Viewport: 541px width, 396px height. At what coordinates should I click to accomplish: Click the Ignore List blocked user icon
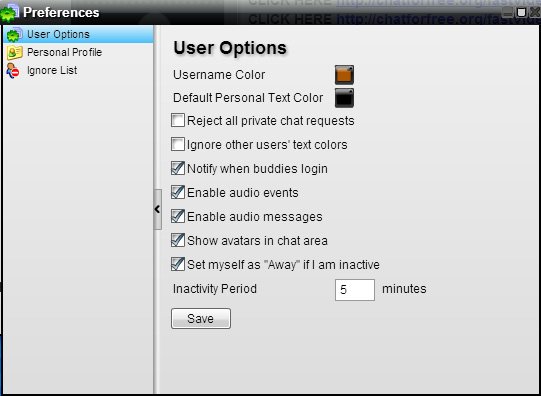[x=13, y=70]
